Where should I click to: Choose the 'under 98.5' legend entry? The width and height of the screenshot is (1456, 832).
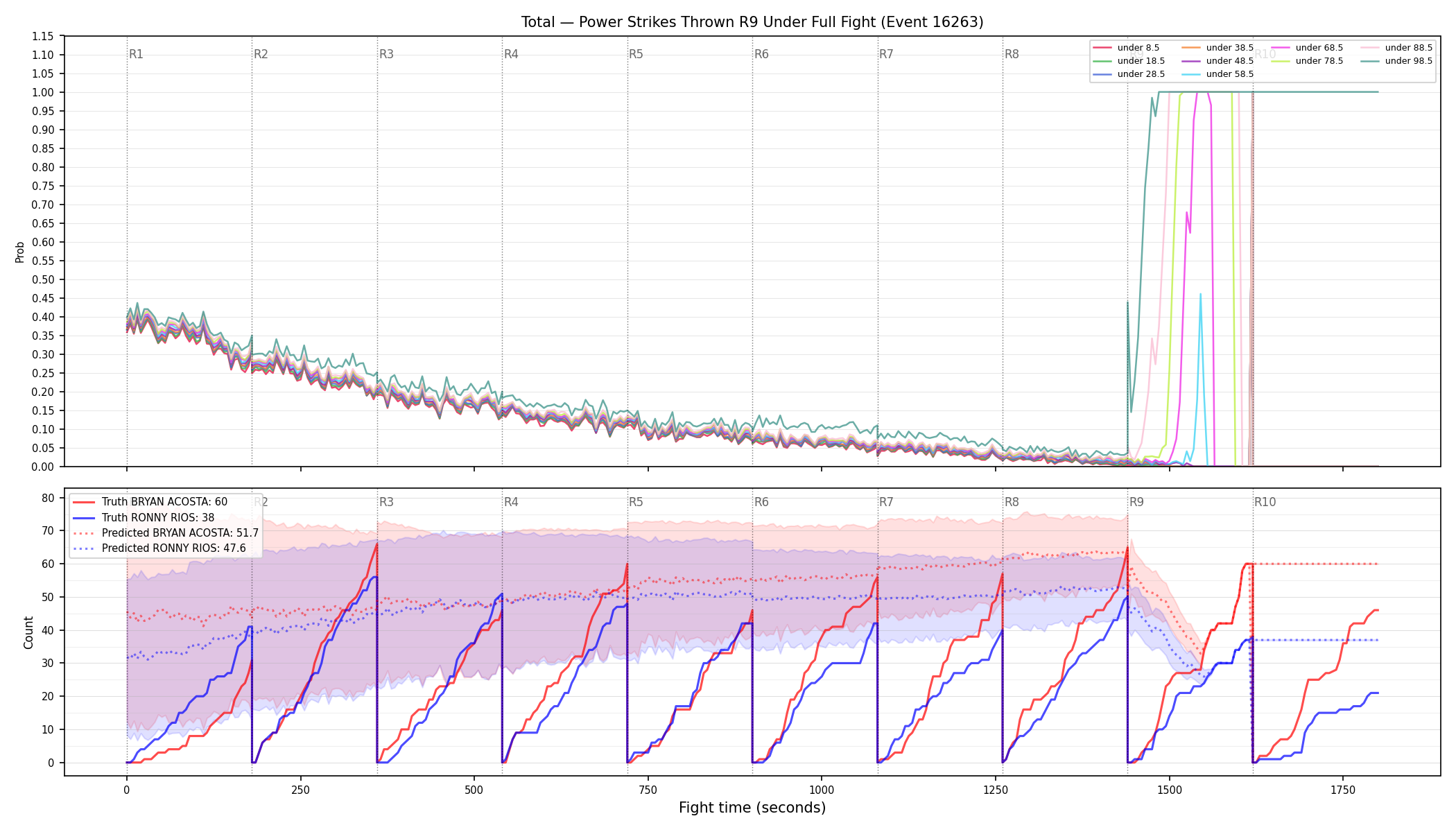tap(1397, 61)
